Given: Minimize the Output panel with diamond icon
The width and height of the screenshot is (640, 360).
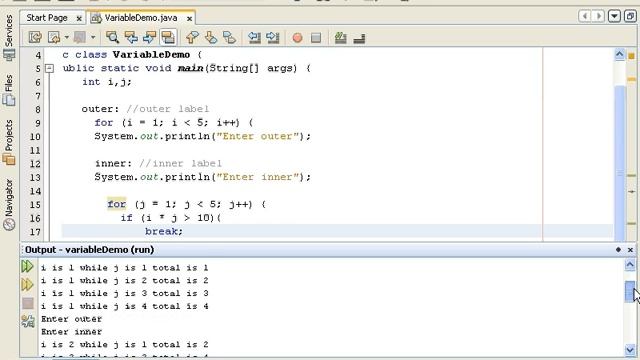Looking at the screenshot, I should click(x=618, y=249).
